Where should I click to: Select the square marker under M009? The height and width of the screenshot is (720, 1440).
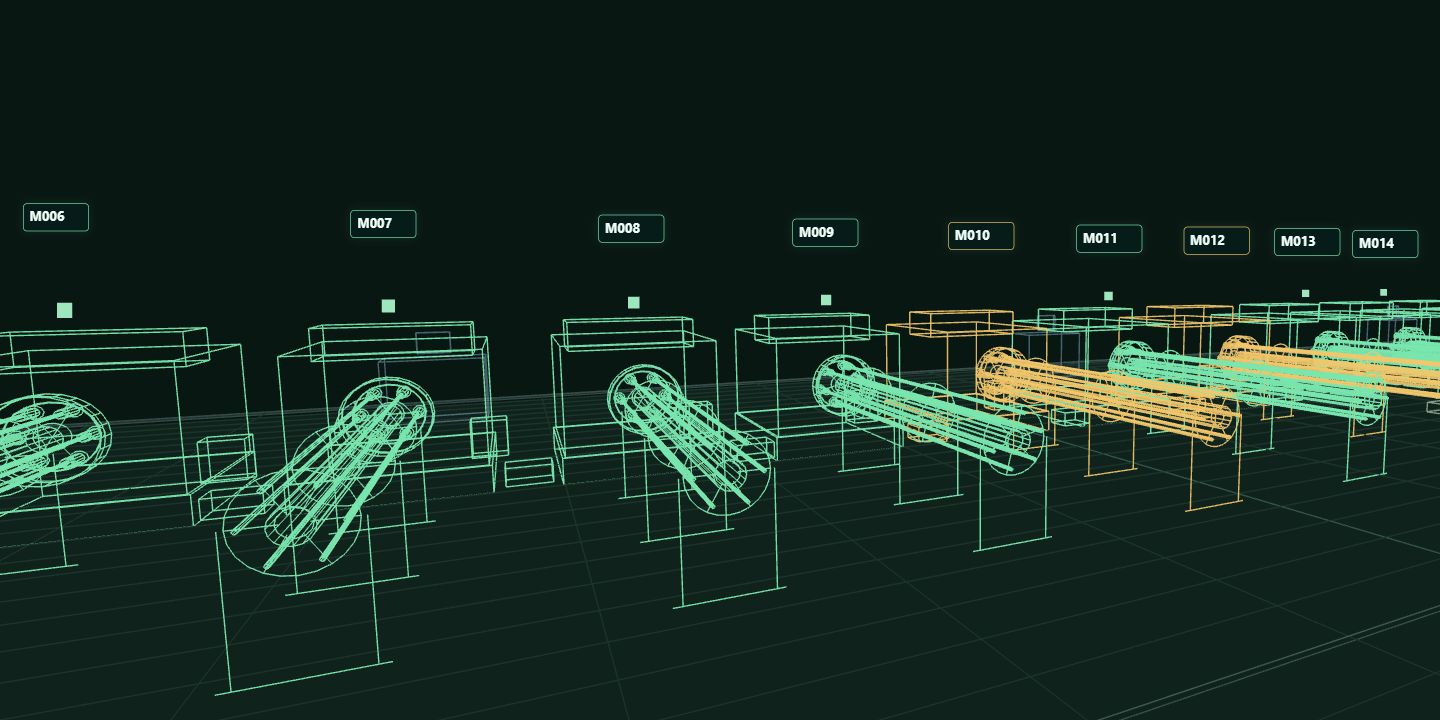click(826, 300)
